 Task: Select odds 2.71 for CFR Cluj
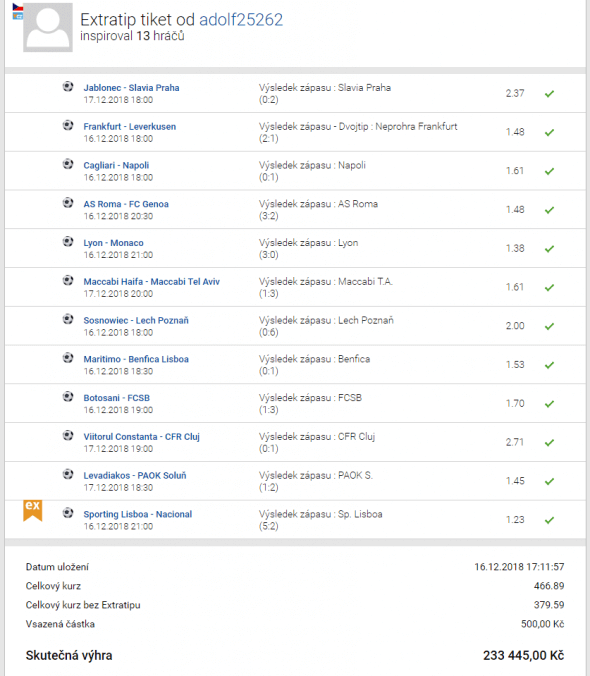point(515,442)
